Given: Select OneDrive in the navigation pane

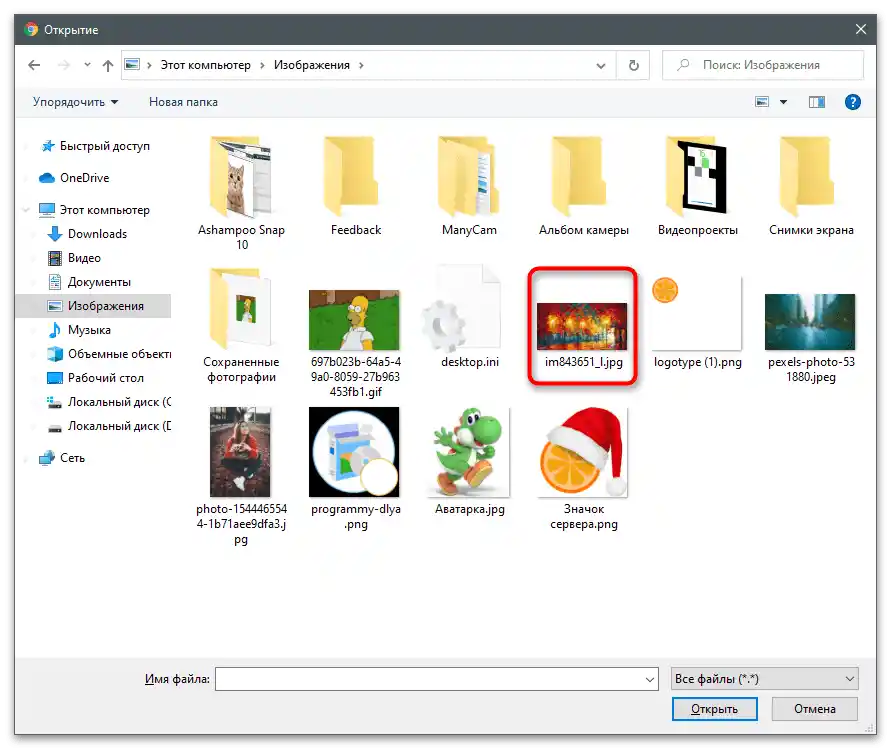Looking at the screenshot, I should click(x=74, y=178).
